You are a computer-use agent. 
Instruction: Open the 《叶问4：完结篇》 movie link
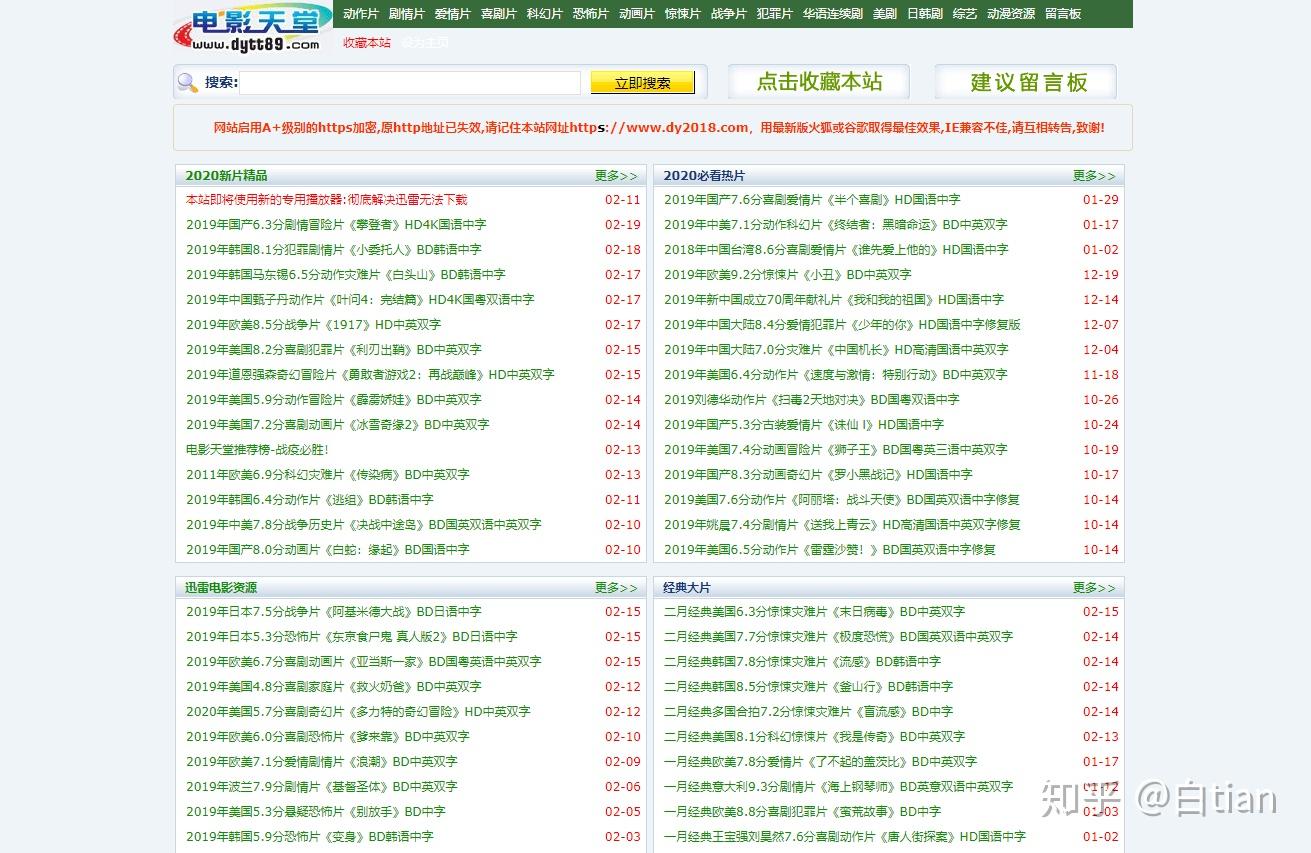360,299
